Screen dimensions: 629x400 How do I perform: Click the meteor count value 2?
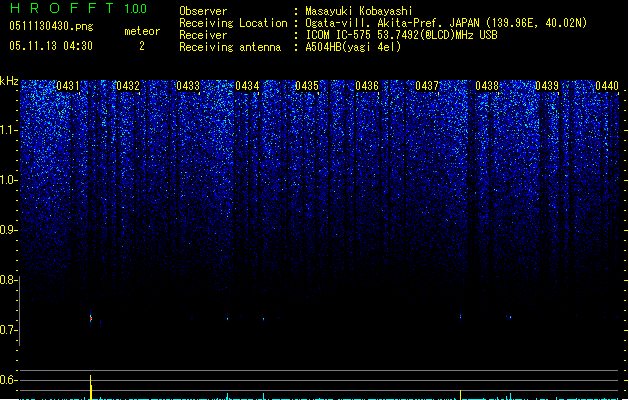click(x=142, y=46)
